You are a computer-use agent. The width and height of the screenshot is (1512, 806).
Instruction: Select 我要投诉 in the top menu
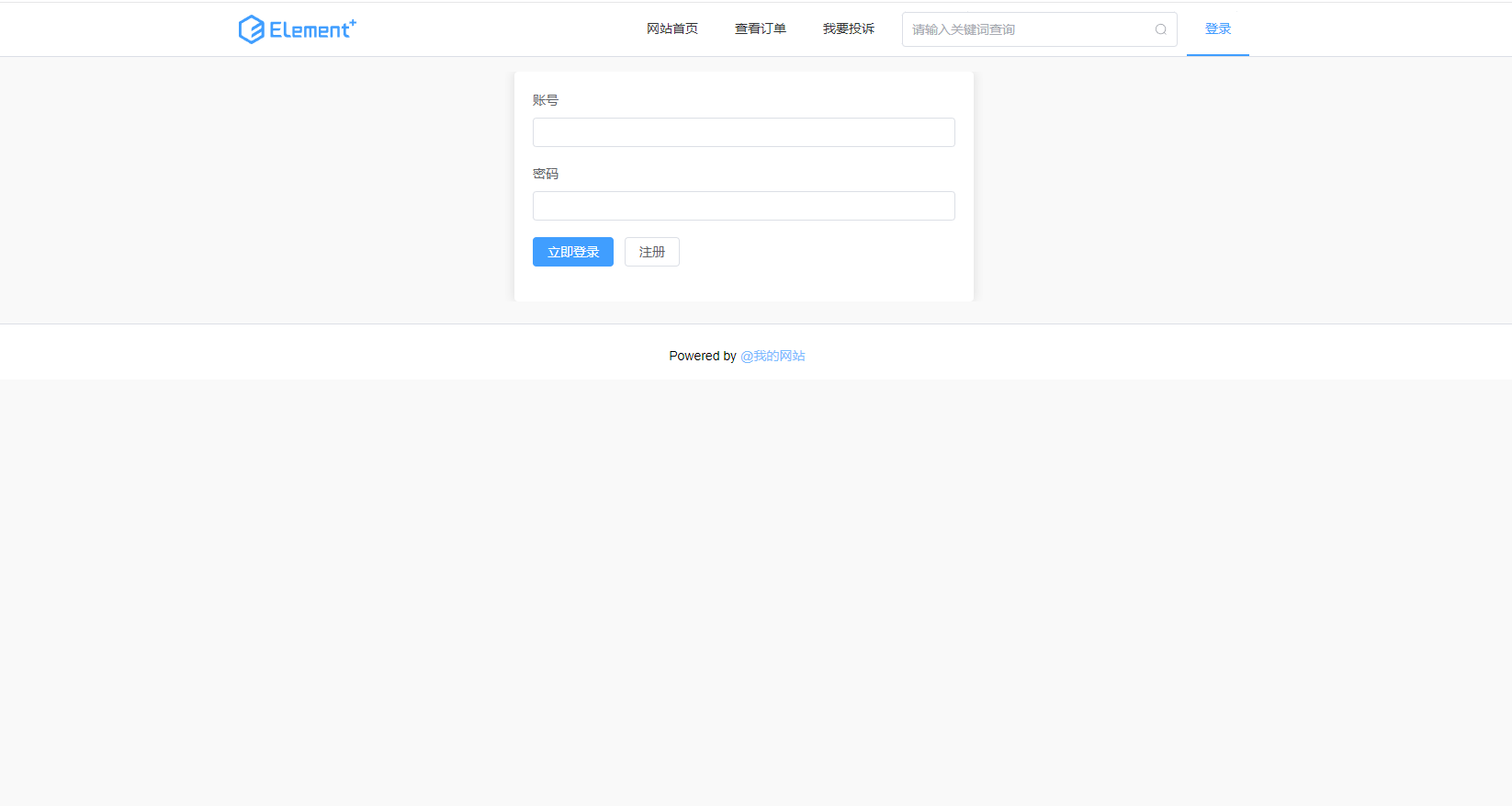tap(848, 29)
